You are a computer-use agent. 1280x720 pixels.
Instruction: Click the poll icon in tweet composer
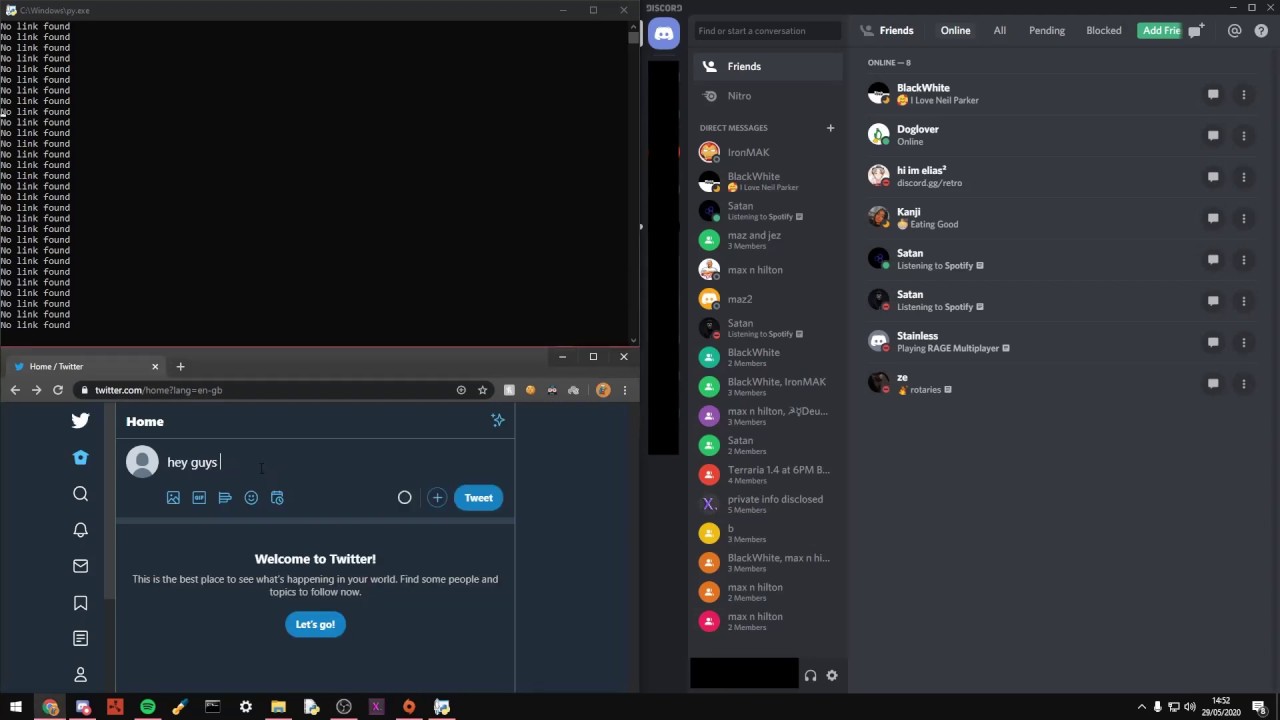(x=225, y=498)
